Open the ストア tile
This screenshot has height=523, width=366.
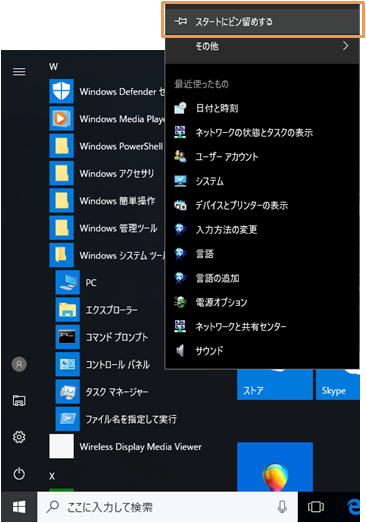[275, 384]
